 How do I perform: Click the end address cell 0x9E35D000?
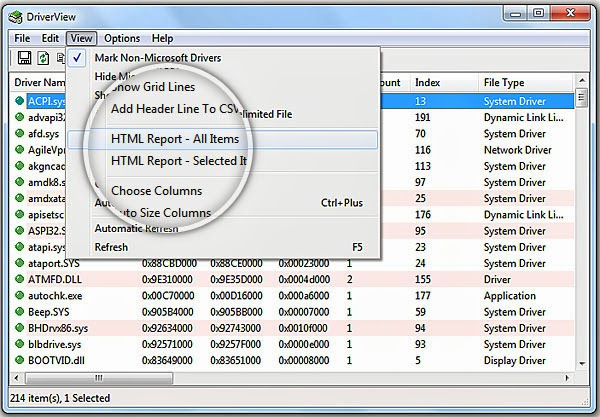tap(236, 279)
